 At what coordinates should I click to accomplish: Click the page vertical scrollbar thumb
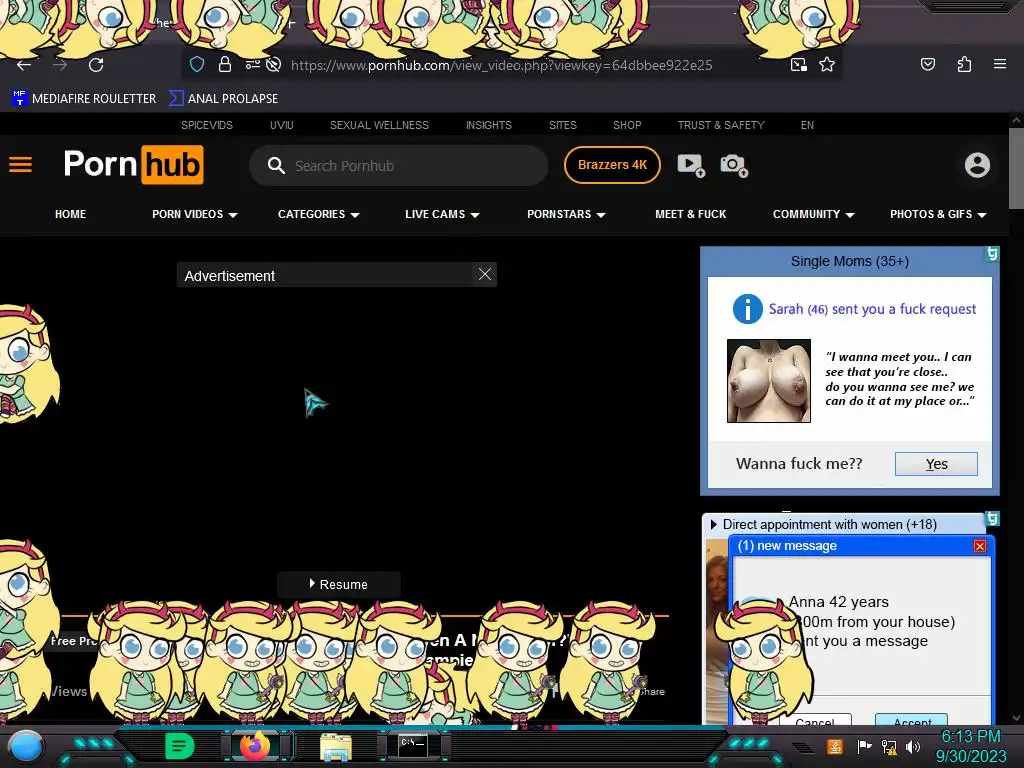coord(1016,168)
